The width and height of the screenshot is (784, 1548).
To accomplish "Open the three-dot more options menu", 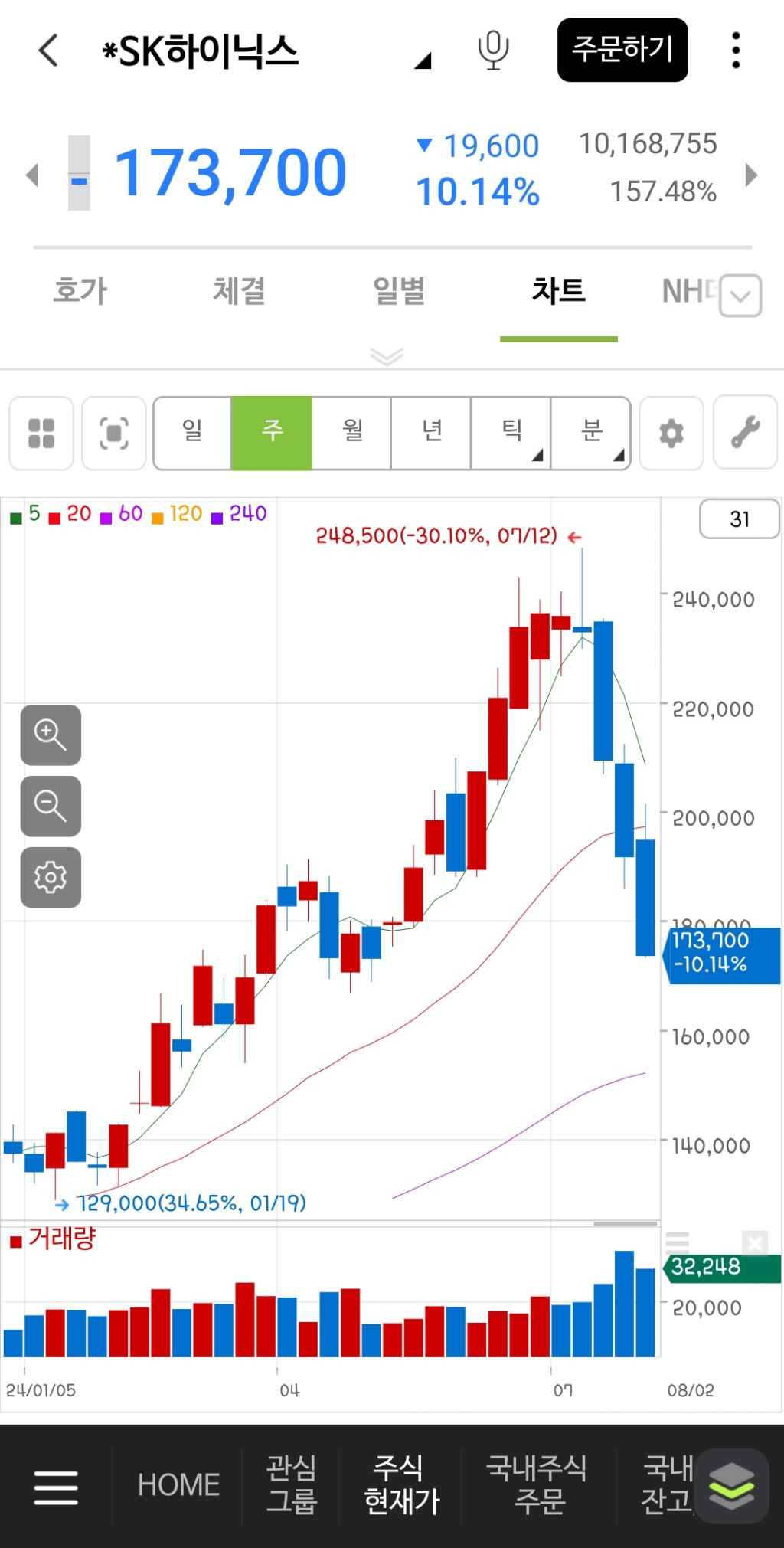I will tap(736, 51).
